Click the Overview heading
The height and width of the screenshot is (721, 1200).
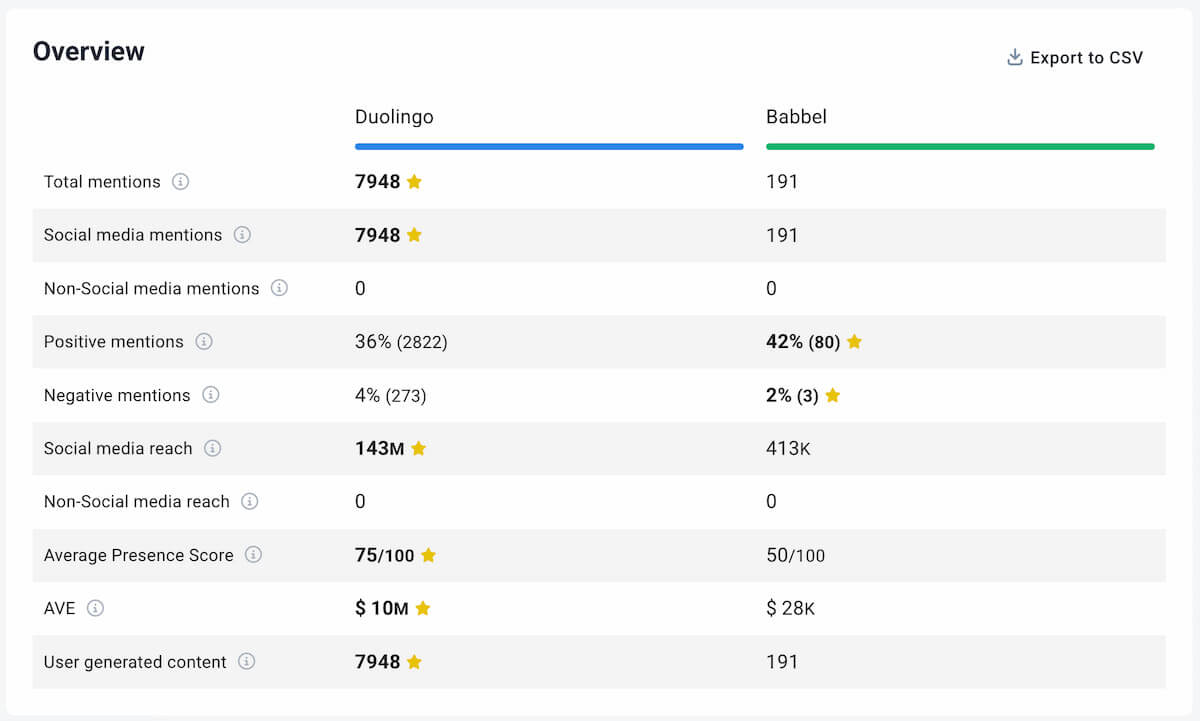click(x=88, y=50)
